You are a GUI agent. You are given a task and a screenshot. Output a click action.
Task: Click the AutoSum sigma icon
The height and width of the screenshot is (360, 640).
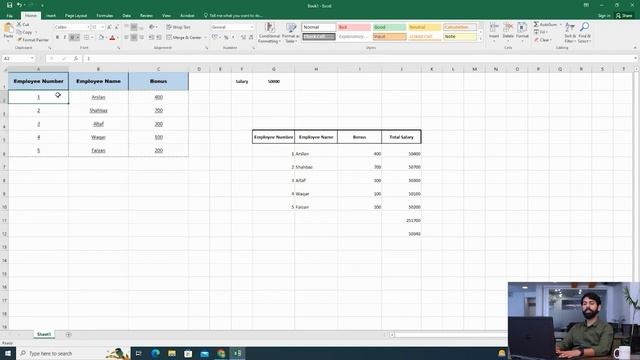536,24
